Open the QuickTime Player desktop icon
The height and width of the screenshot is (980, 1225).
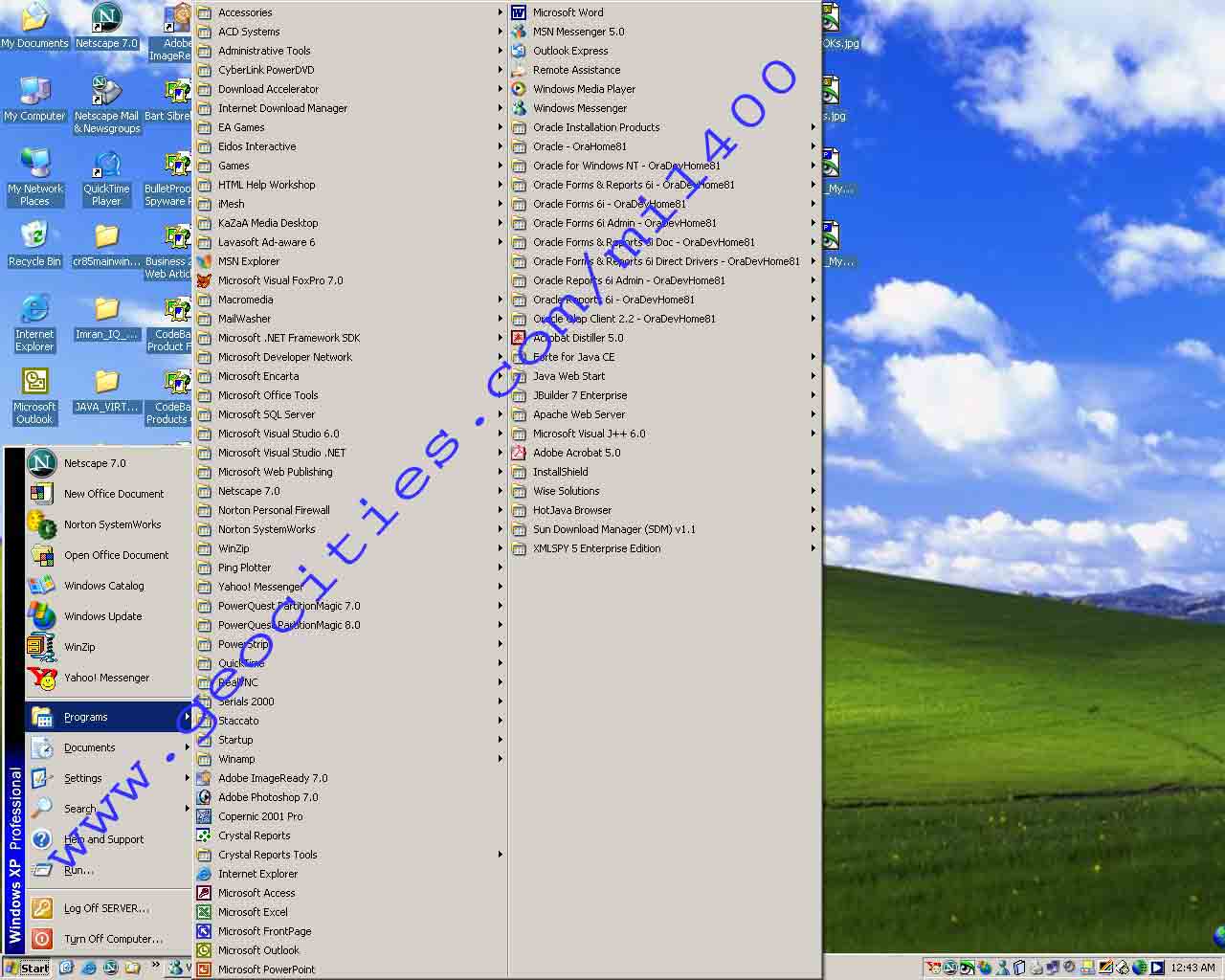click(106, 178)
